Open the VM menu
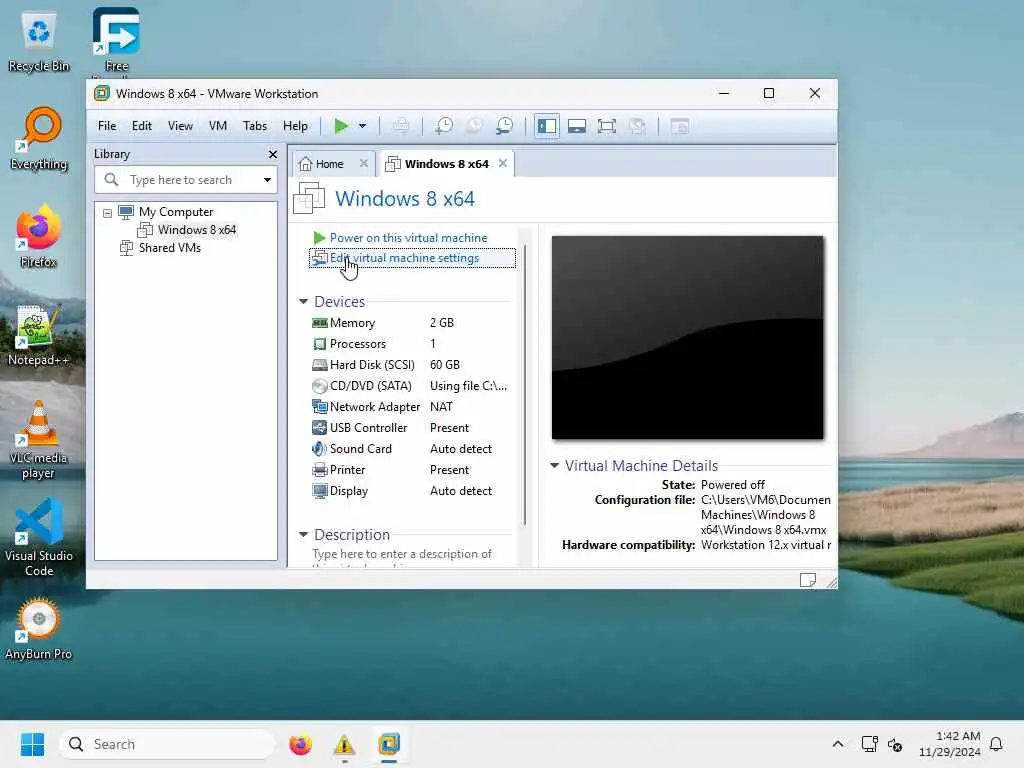The height and width of the screenshot is (768, 1024). [x=218, y=126]
